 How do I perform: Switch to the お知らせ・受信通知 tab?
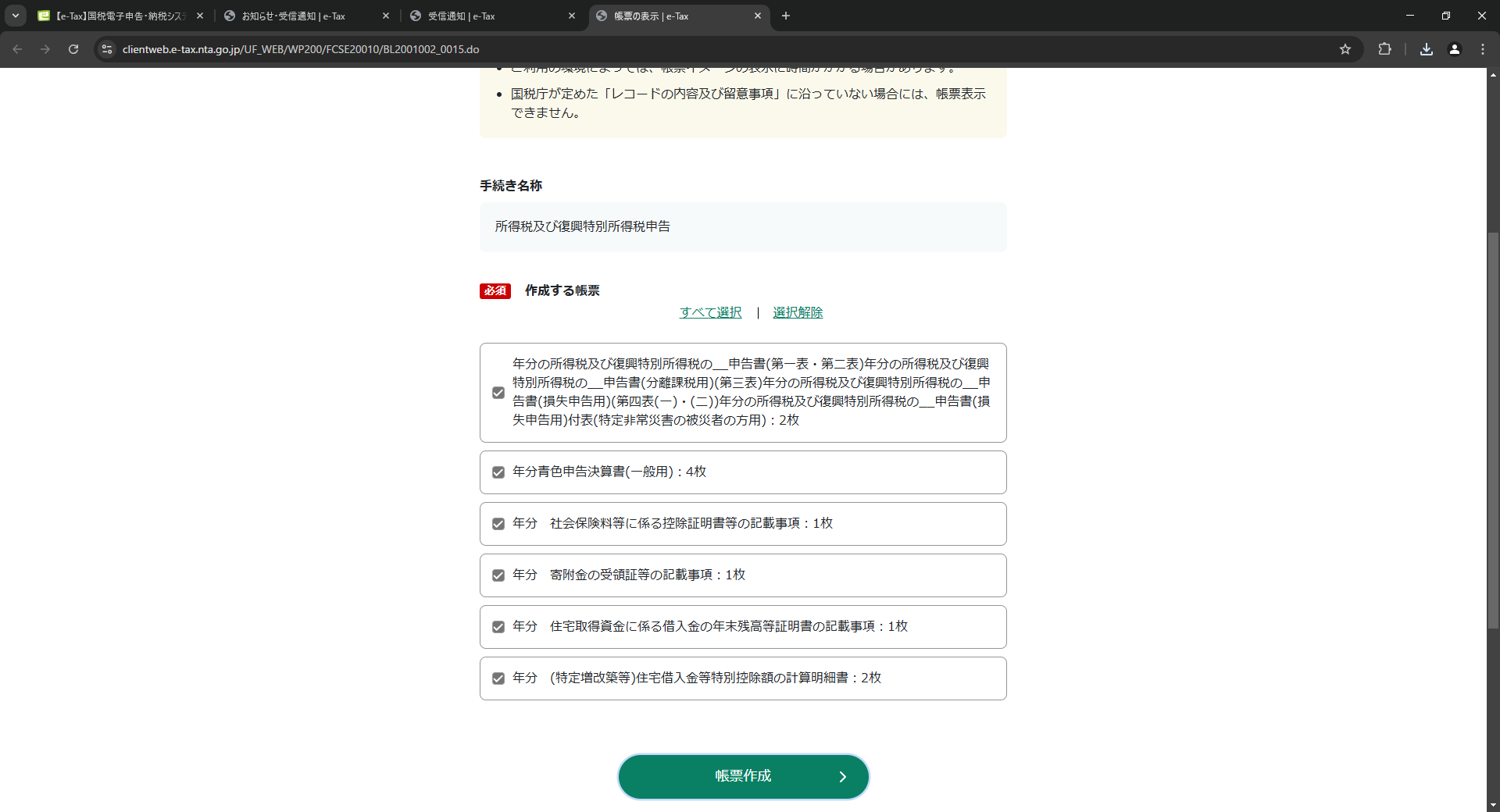[306, 16]
